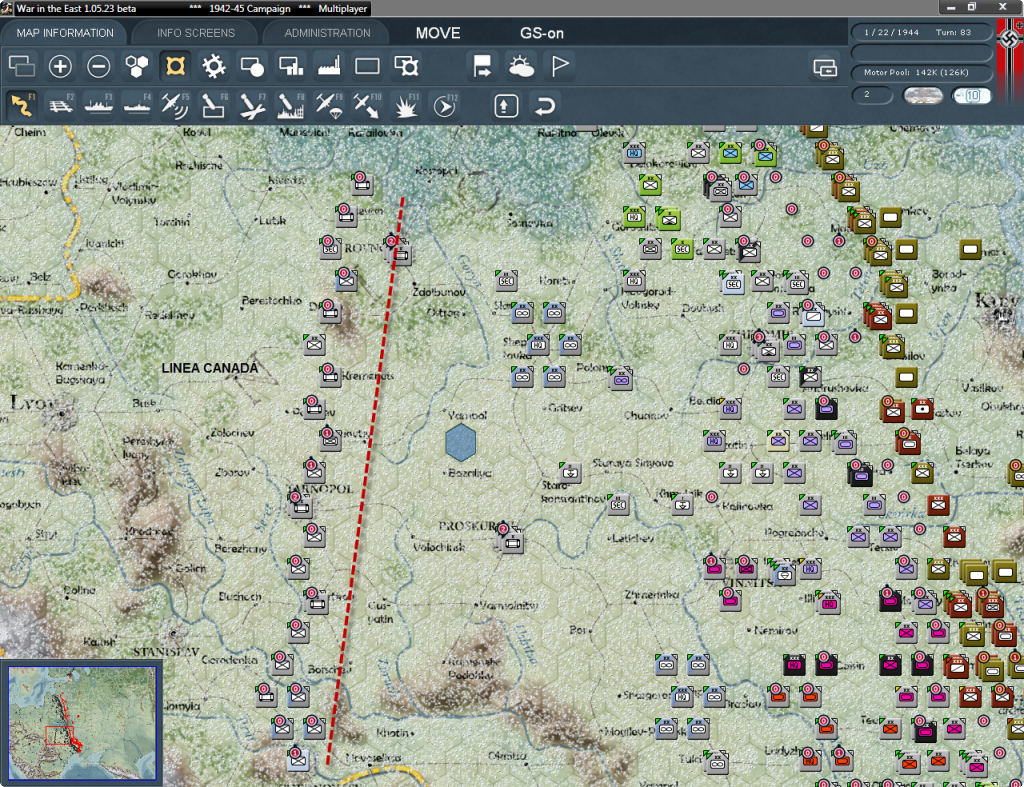The width and height of the screenshot is (1024, 787).
Task: Select the blue highlighted hex near Yampol
Action: point(460,442)
